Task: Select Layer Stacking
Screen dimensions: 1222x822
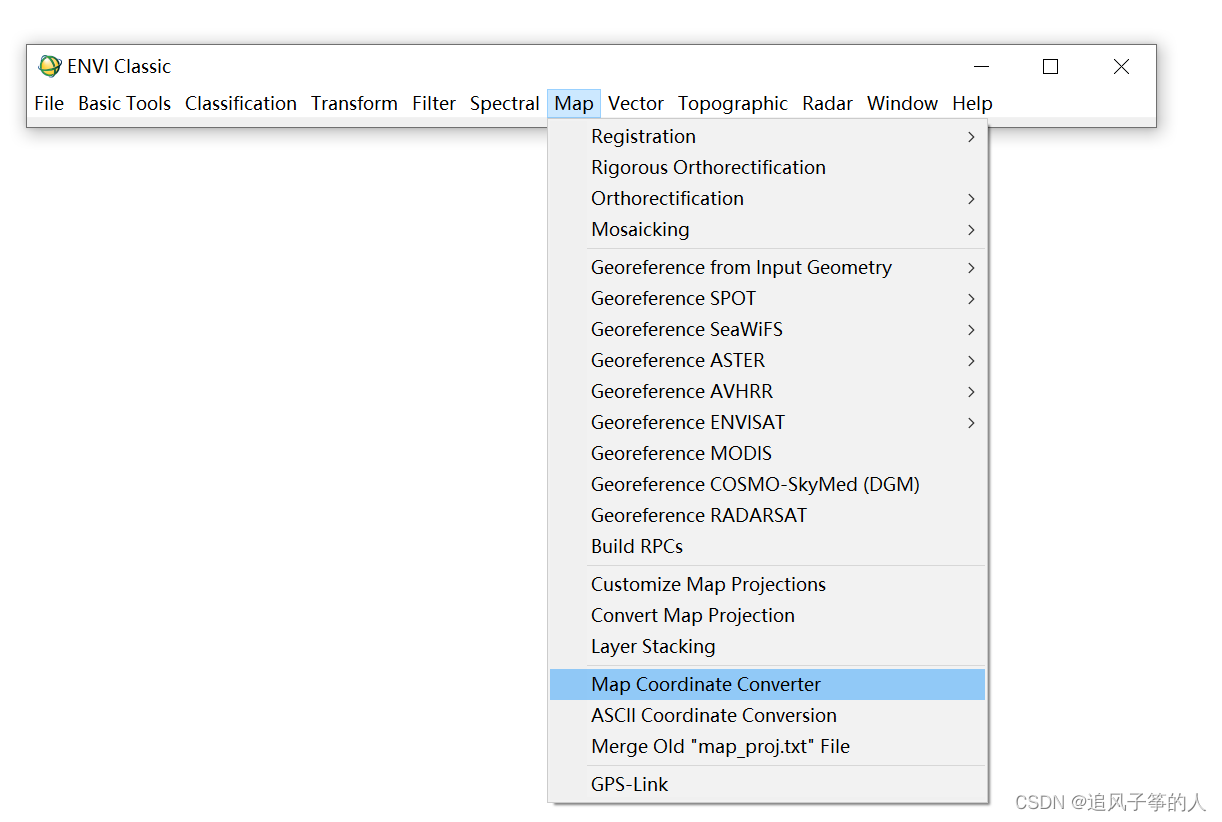Action: coord(767,646)
